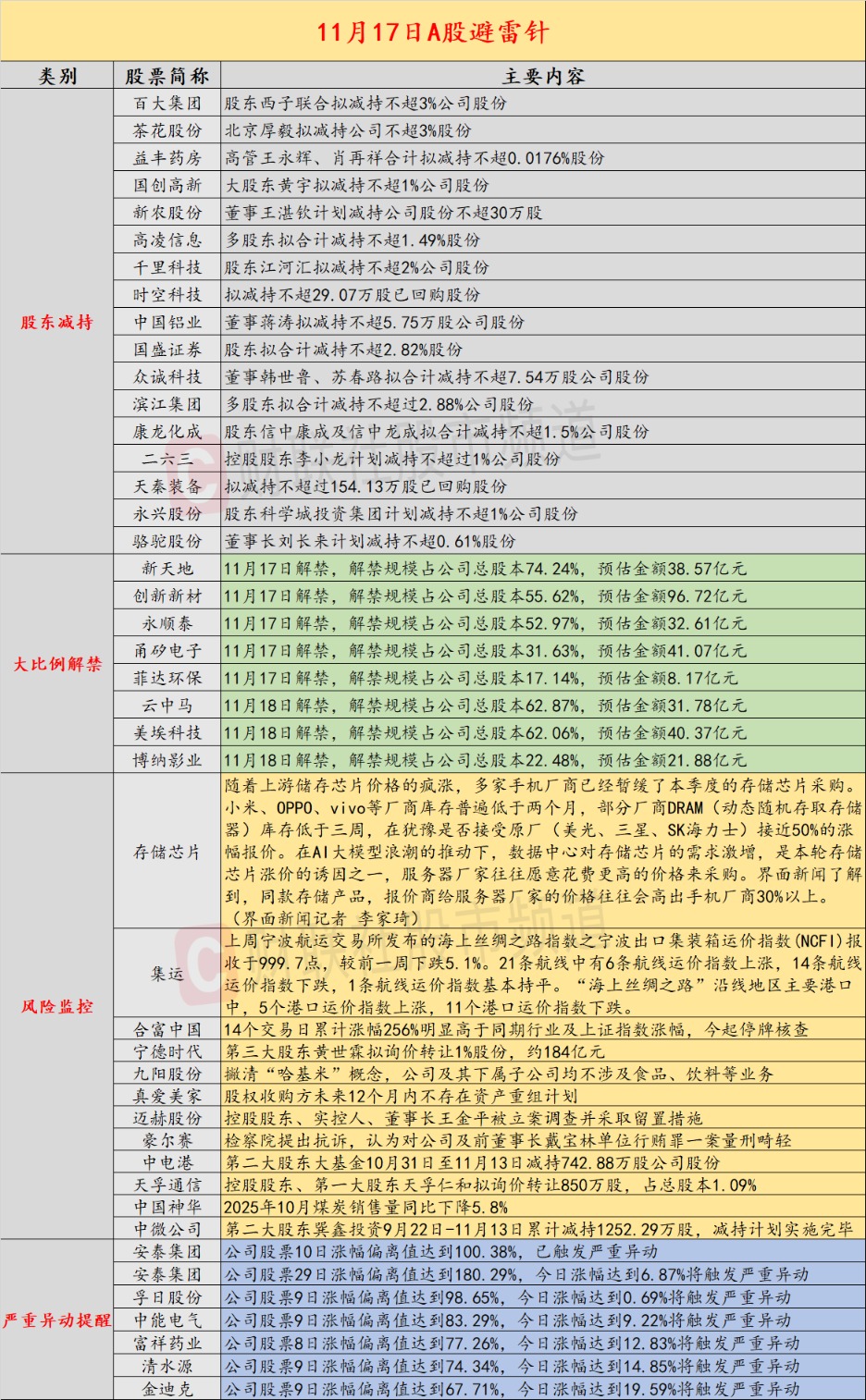Click the title 11月17日A股避雷针
Viewport: 866px width, 1400px height.
[433, 32]
